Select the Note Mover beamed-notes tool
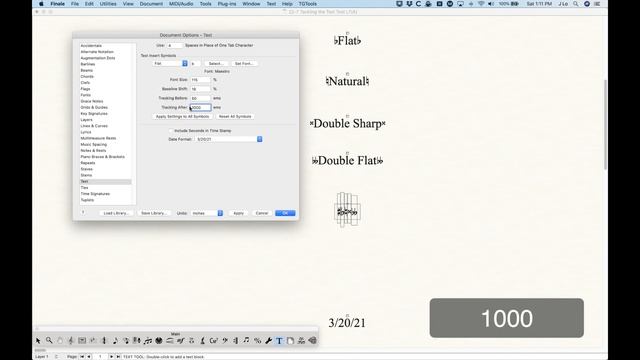 [x=247, y=340]
